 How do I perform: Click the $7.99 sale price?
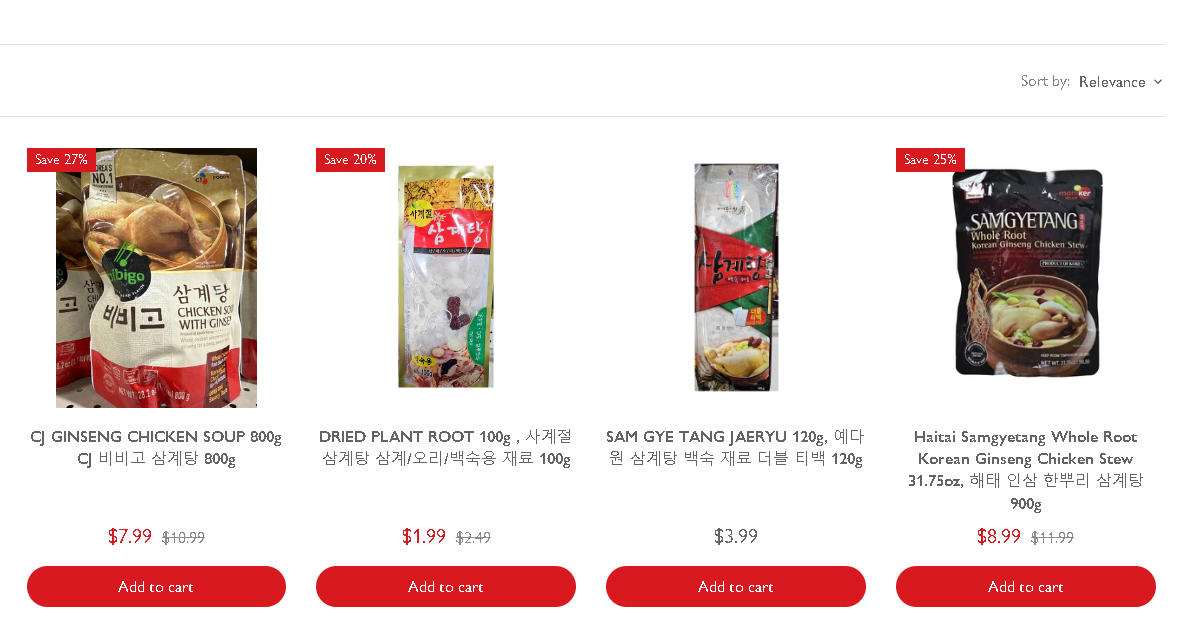pos(130,536)
